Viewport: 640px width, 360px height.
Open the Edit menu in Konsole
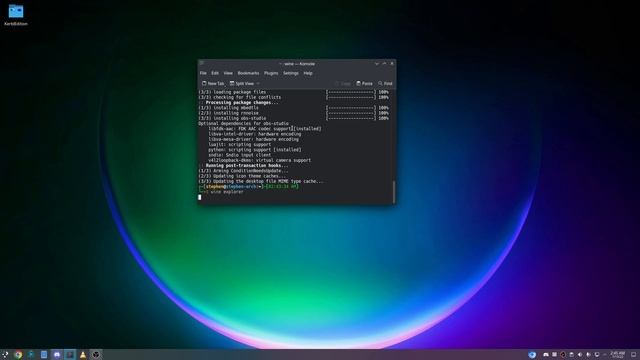point(215,73)
